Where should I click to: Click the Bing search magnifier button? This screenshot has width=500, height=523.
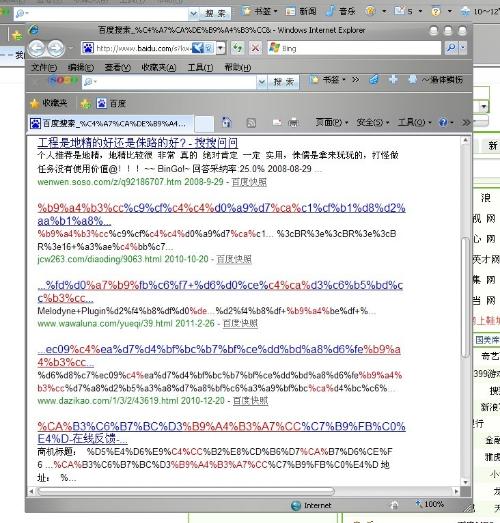pos(451,48)
